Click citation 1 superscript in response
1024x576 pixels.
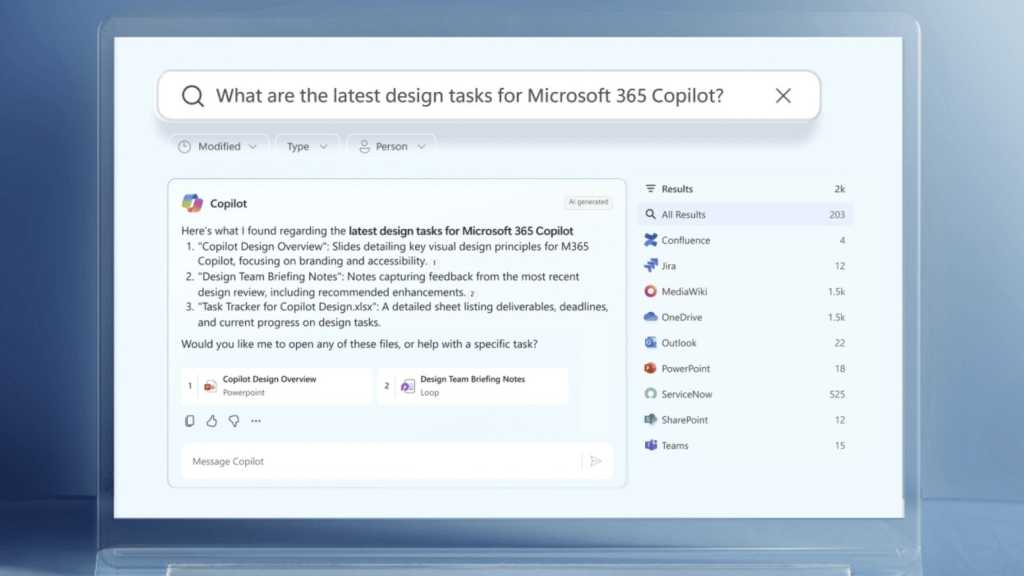click(x=434, y=263)
